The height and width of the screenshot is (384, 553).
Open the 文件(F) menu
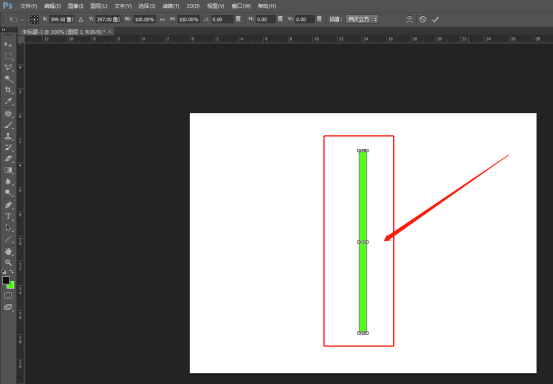29,6
